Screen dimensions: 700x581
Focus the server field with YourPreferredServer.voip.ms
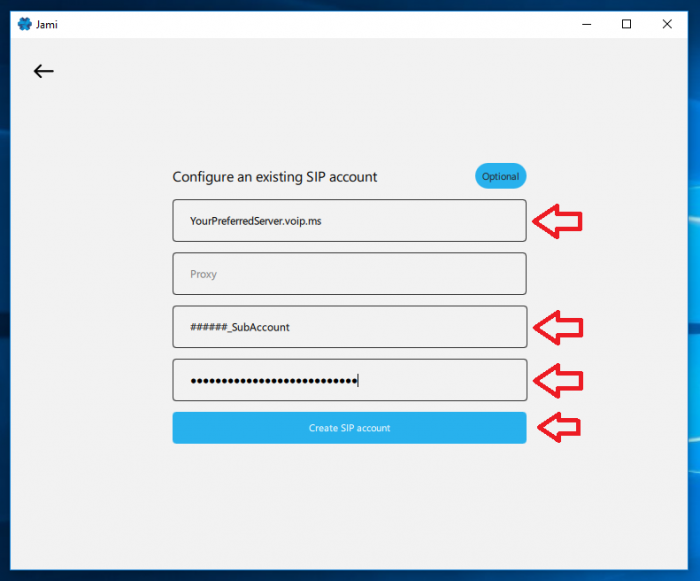click(x=350, y=221)
